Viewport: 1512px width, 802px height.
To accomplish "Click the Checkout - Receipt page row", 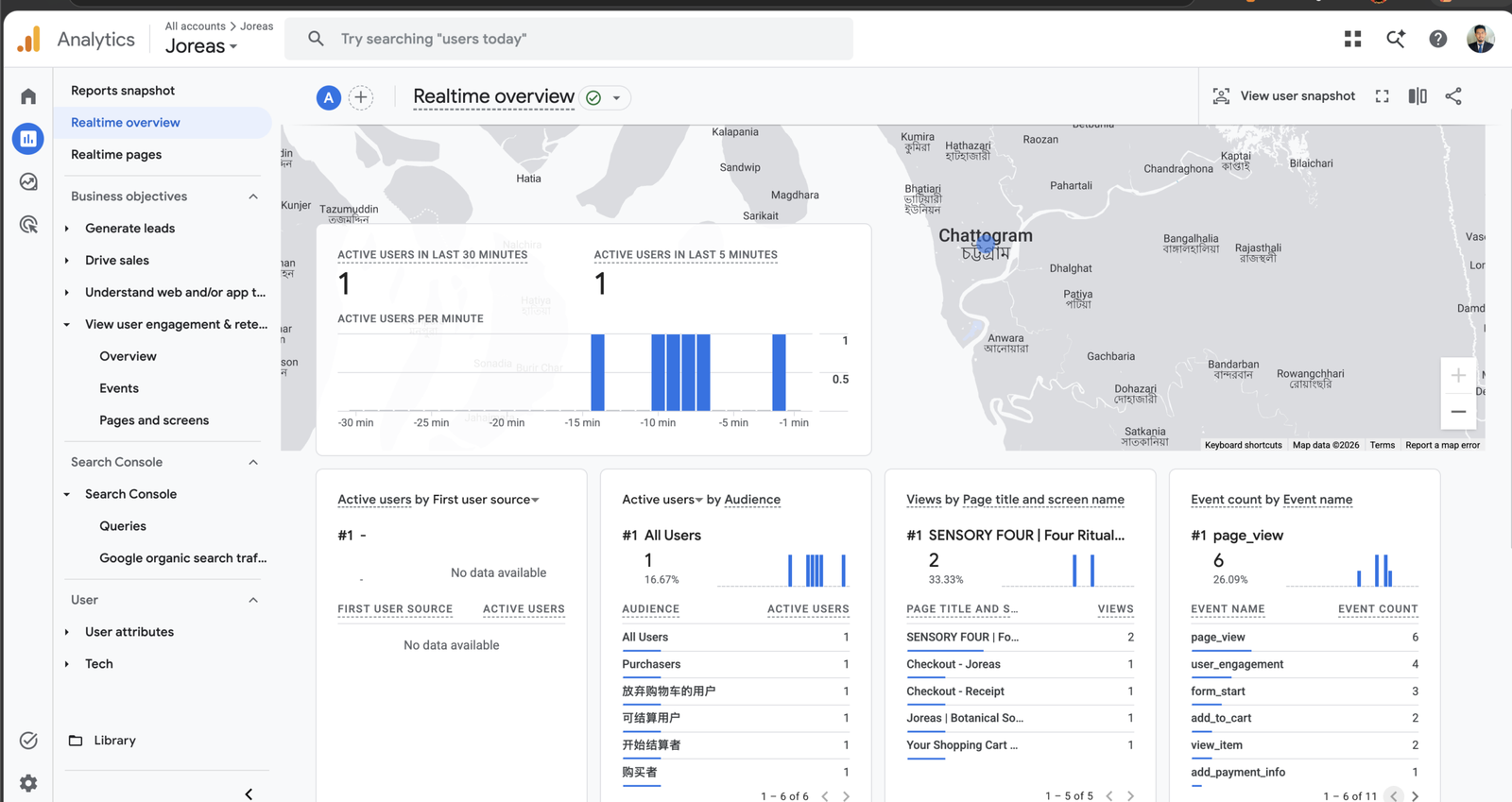I will pyautogui.click(x=1020, y=691).
